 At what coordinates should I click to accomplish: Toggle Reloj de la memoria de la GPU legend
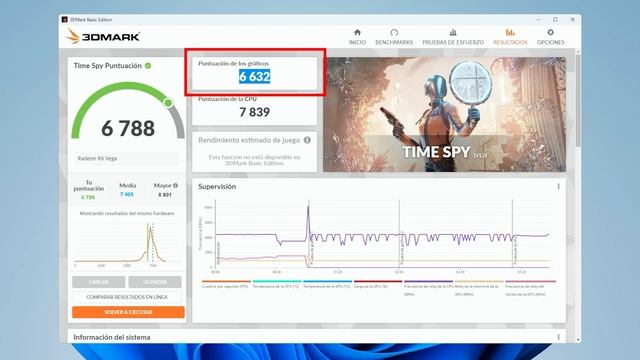click(479, 287)
